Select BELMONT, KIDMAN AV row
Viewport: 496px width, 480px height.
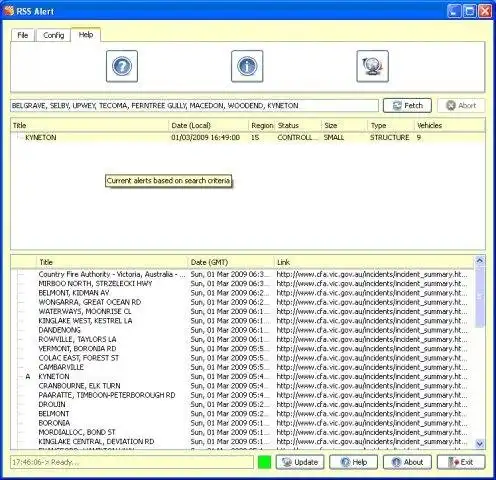(242, 293)
